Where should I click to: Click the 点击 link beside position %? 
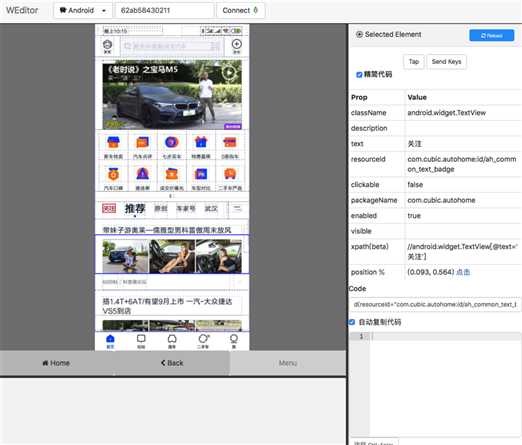click(x=463, y=272)
